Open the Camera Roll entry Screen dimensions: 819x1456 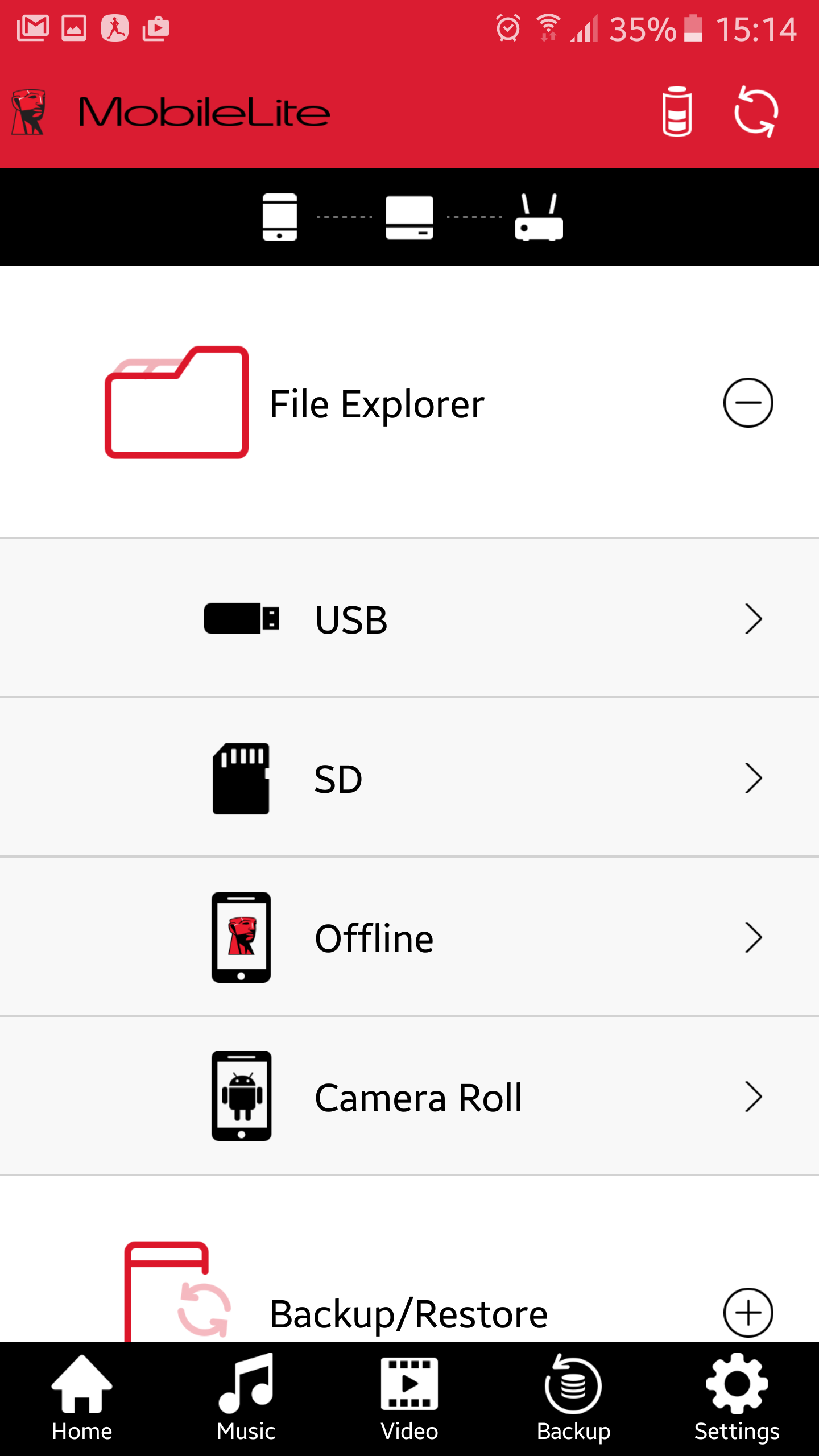[x=418, y=1097]
